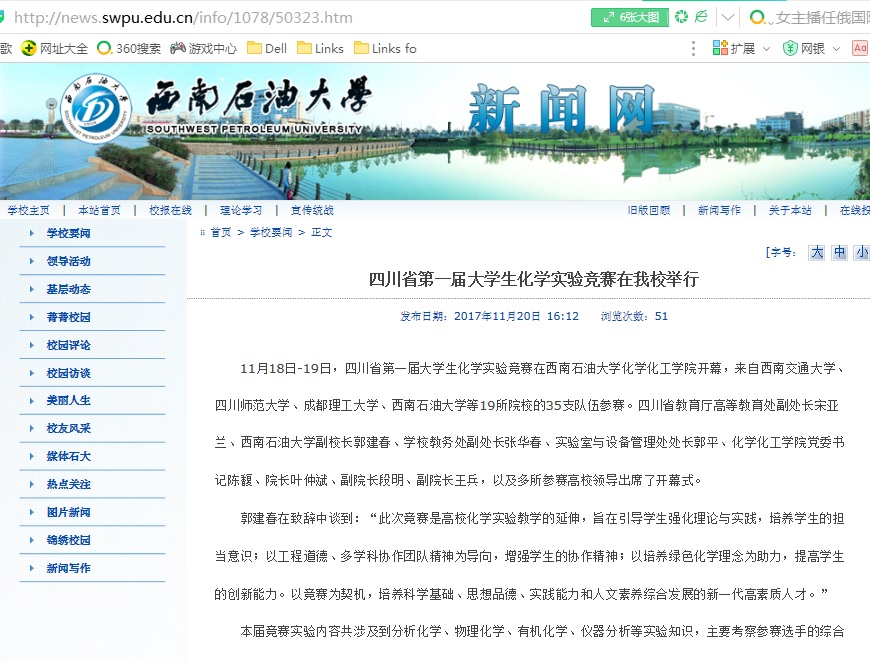
Task: Open the Links fo bookmarks folder
Action: 385,48
